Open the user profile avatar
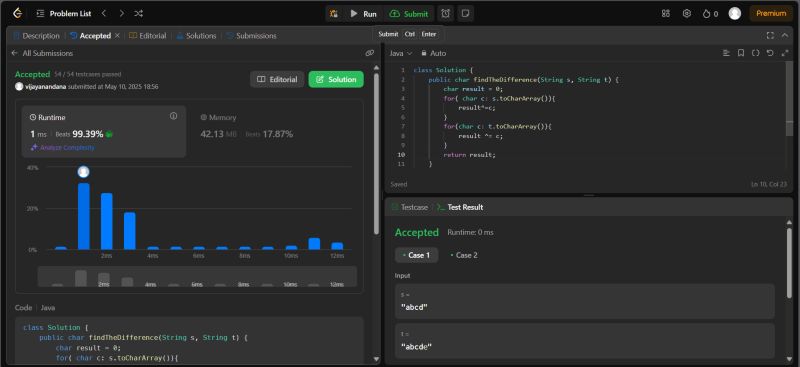The height and width of the screenshot is (367, 800). 735,14
